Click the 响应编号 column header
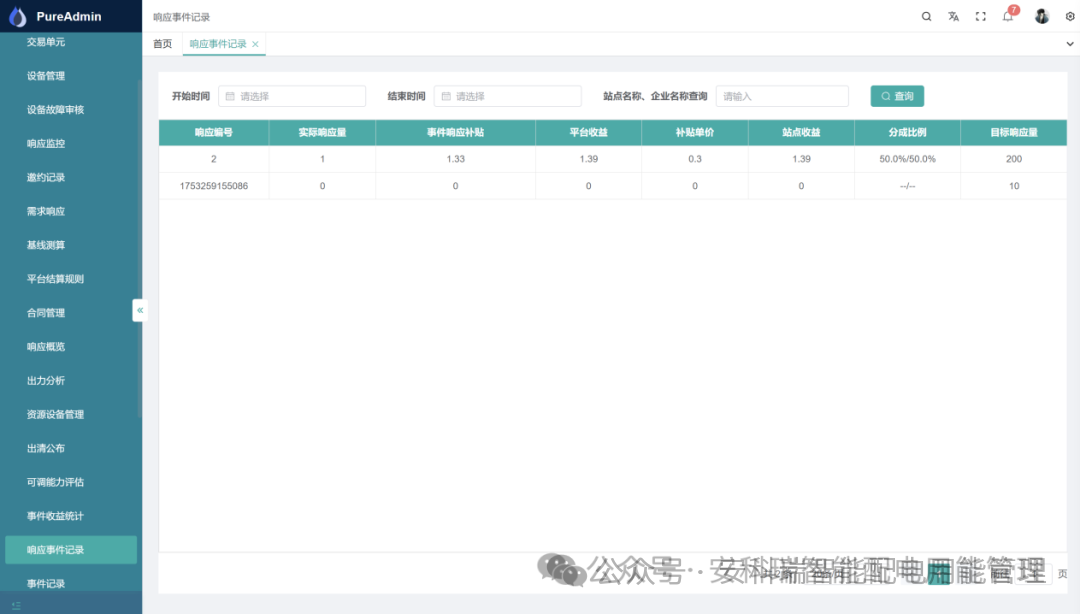Image resolution: width=1080 pixels, height=614 pixels. point(213,131)
